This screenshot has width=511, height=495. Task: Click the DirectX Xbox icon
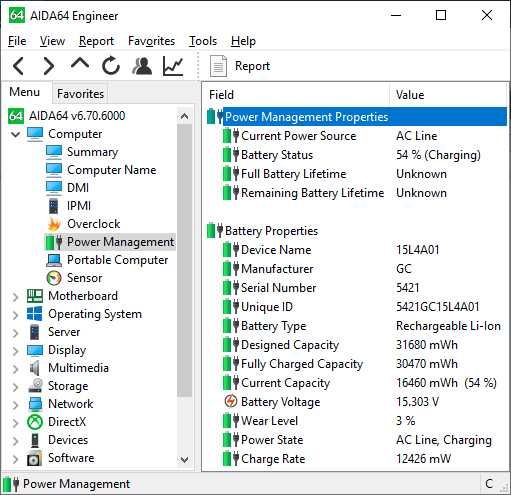pyautogui.click(x=35, y=422)
